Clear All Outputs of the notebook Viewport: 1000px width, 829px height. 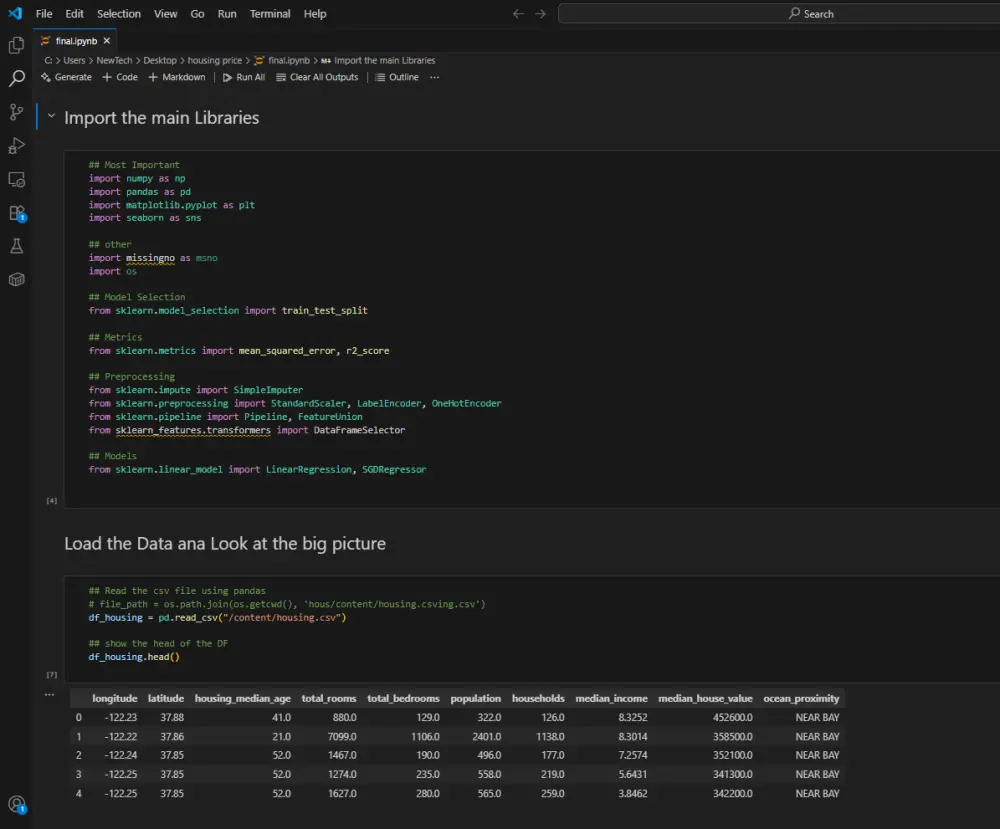click(317, 77)
